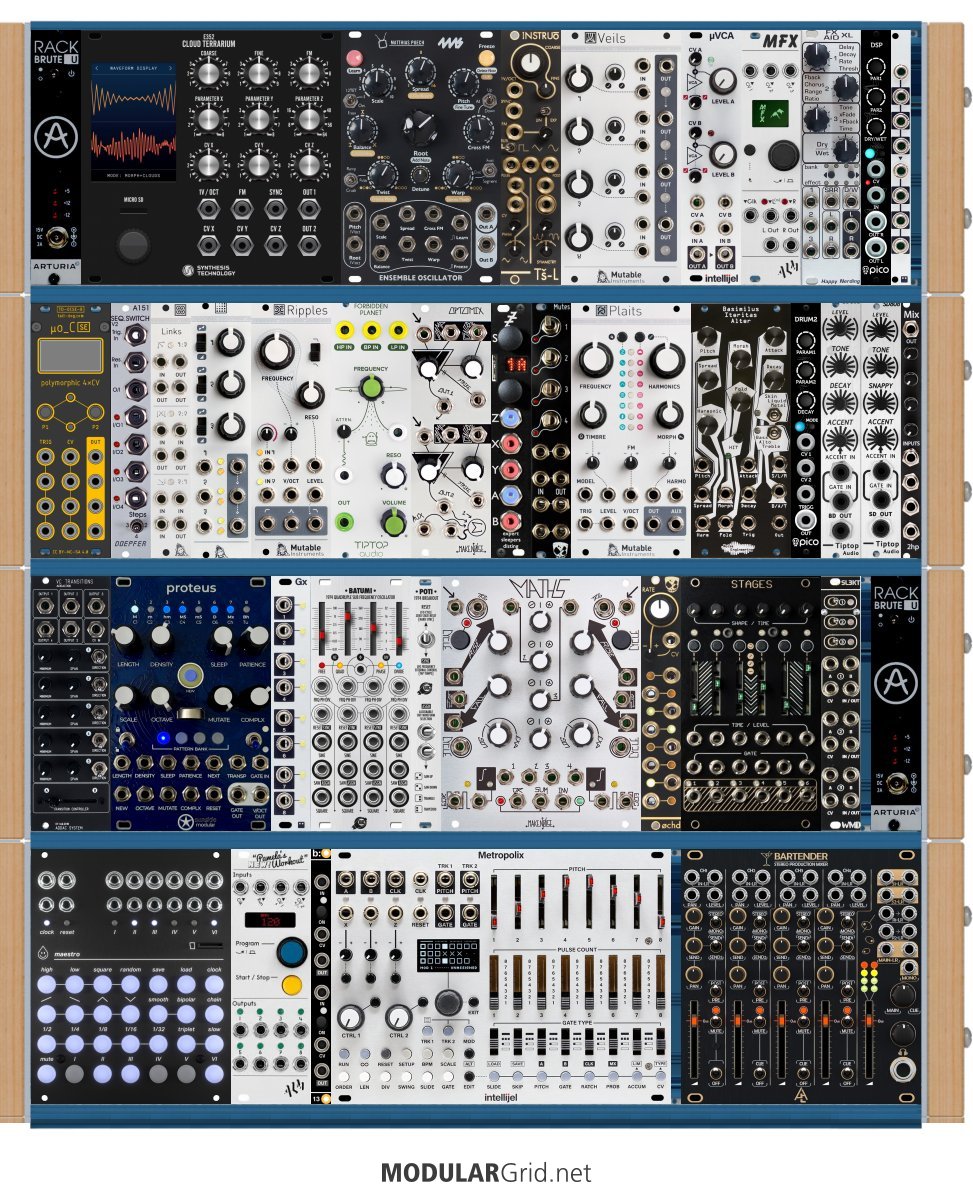Click the Doepfer logo on A151 Seq. Switch
The height and width of the screenshot is (1194, 973).
(129, 543)
